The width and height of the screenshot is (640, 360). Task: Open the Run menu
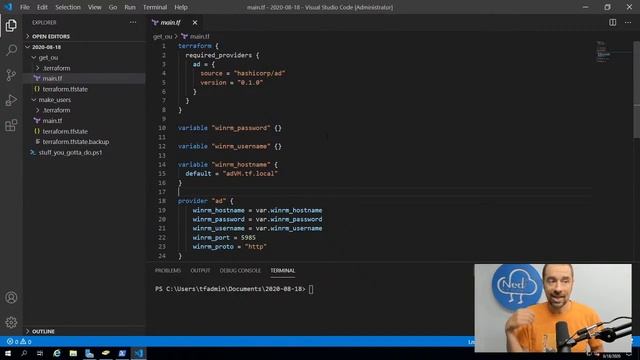(130, 7)
